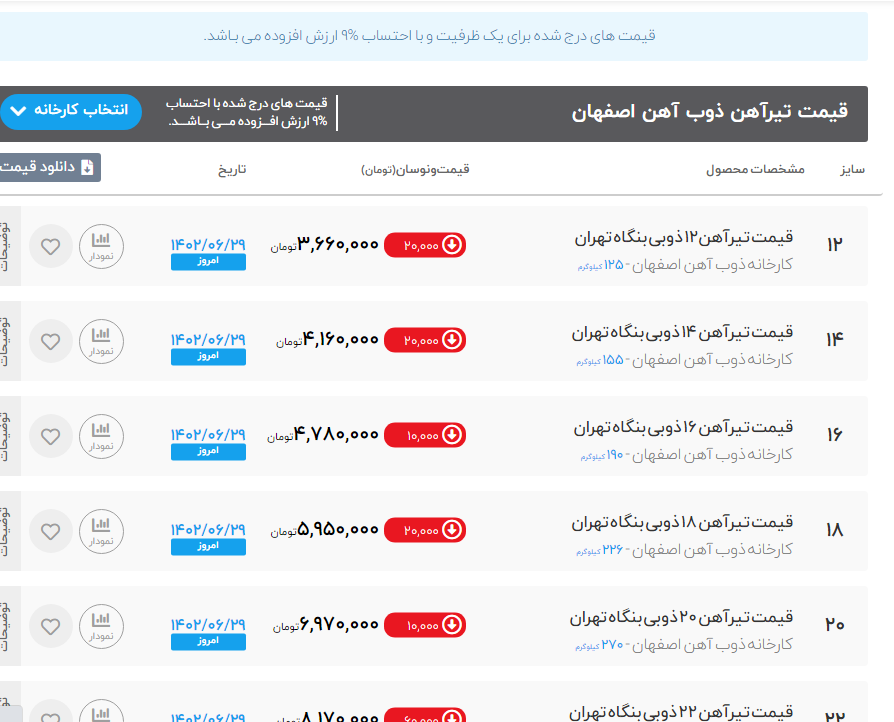Open the chart icon for size 14 beam
The height and width of the screenshot is (722, 894).
(101, 340)
